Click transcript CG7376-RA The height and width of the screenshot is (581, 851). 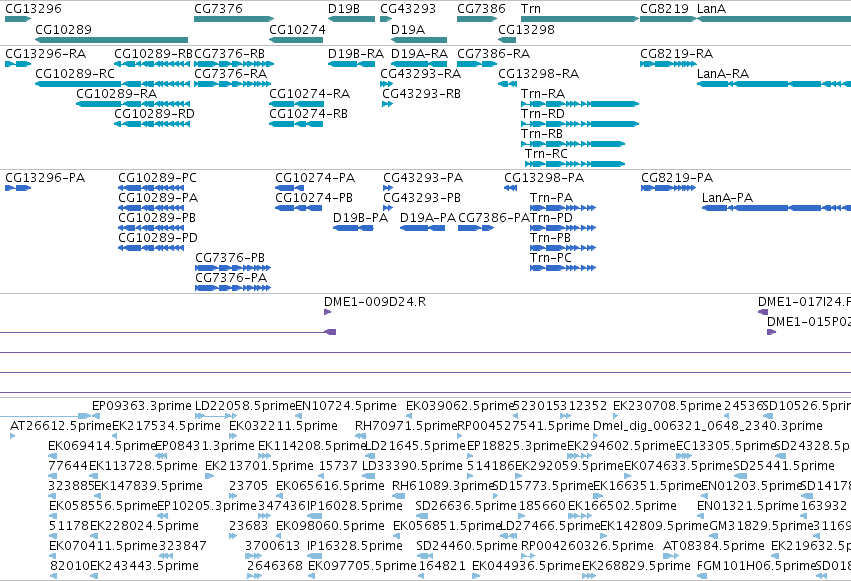232,84
